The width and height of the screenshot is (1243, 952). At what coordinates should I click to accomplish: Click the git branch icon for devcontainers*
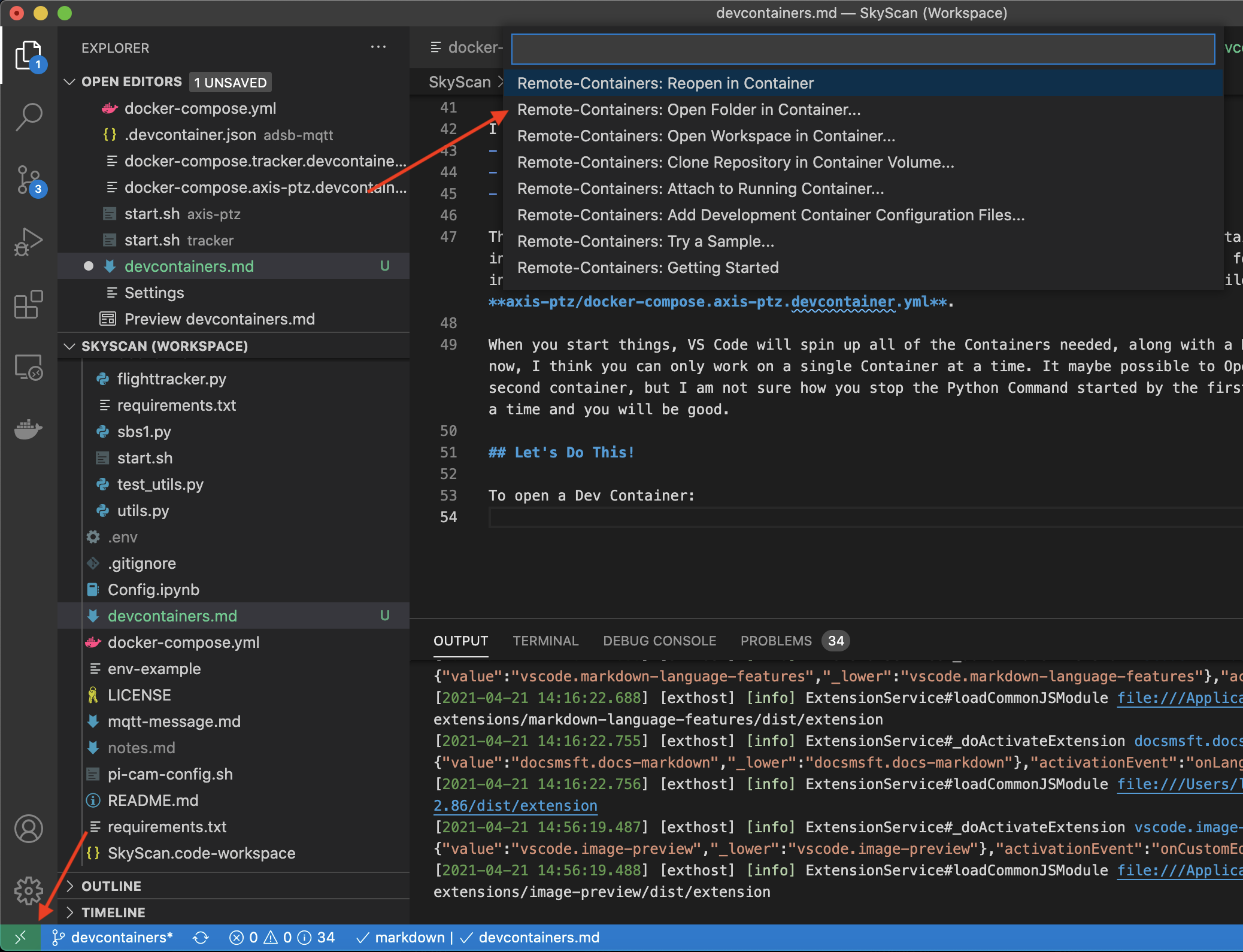[x=58, y=938]
